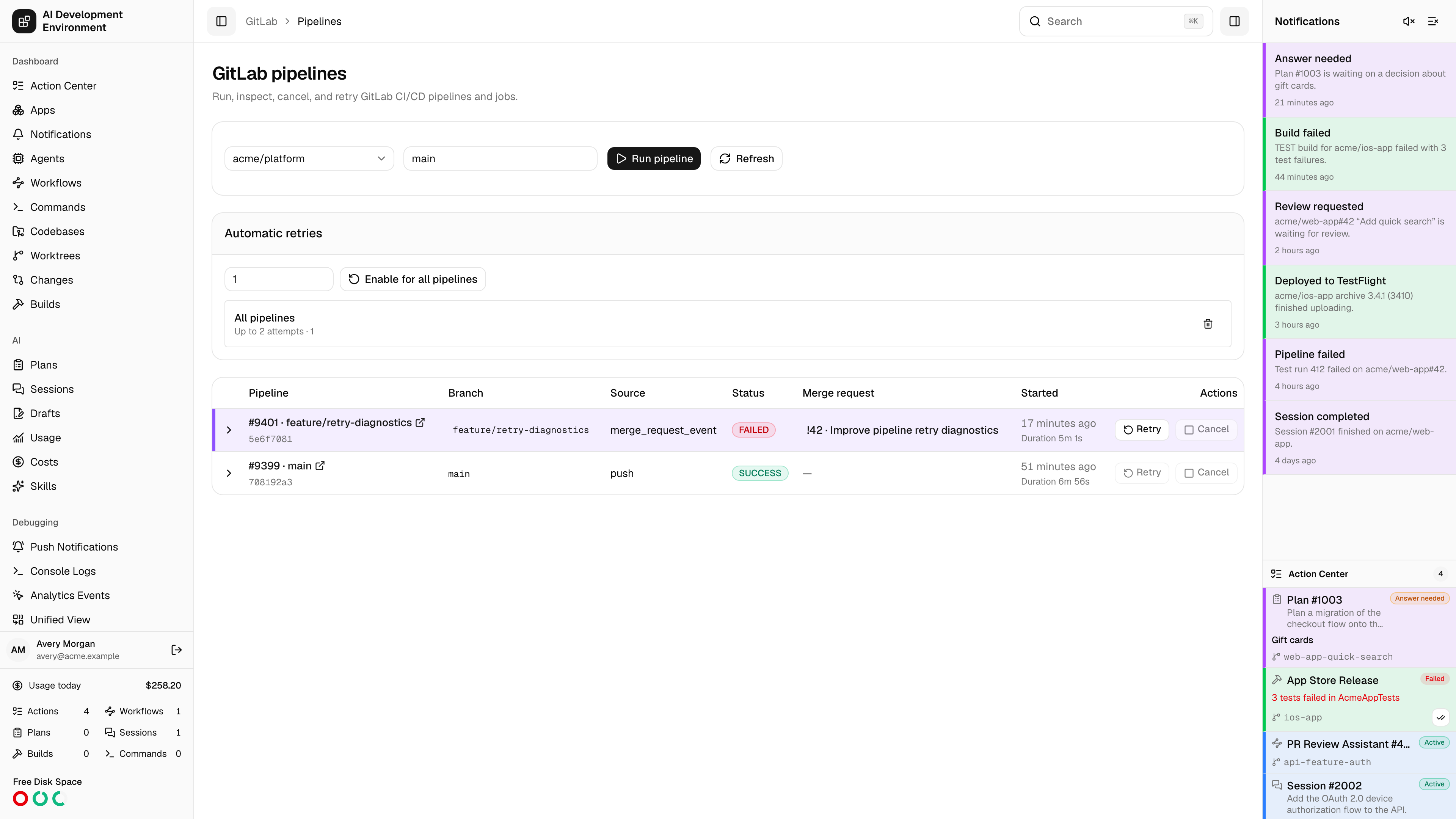This screenshot has height=819, width=1456.
Task: Open the Build failed notification
Action: (1359, 154)
